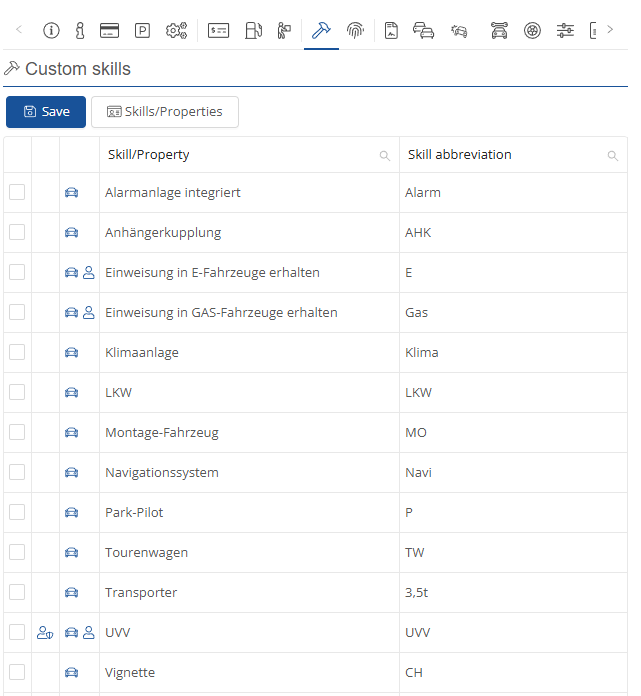641x696 pixels.
Task: Open the circled info icon tab
Action: (51, 30)
